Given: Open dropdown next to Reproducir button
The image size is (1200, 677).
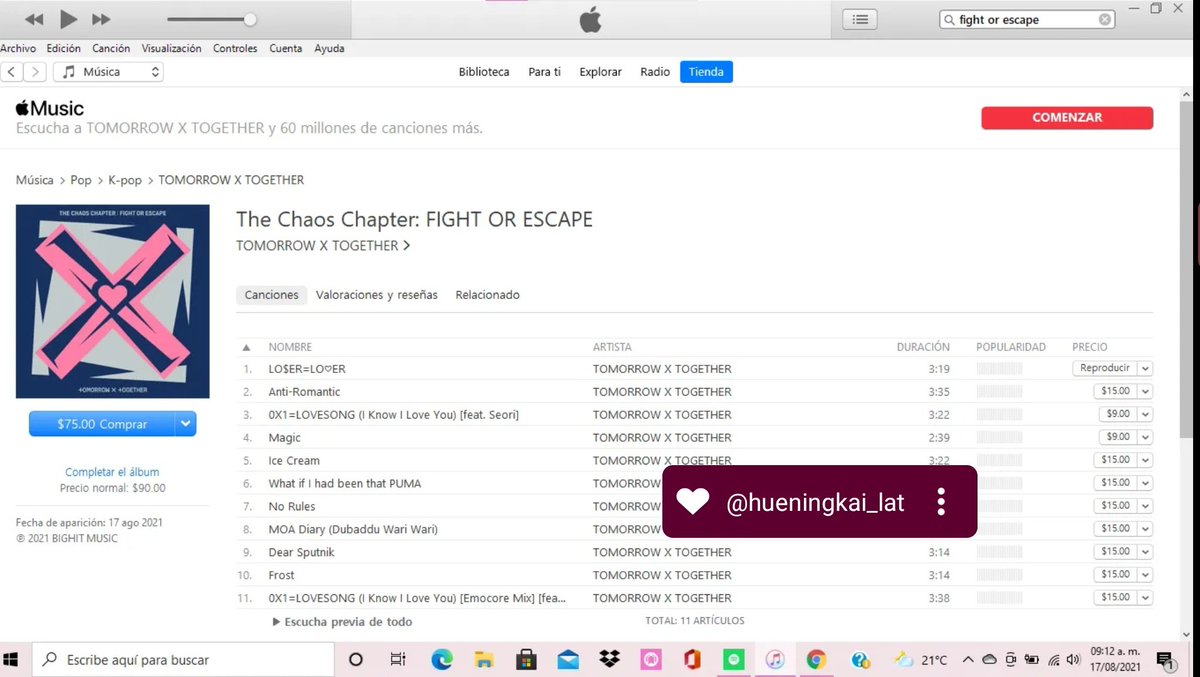Looking at the screenshot, I should tap(1145, 368).
